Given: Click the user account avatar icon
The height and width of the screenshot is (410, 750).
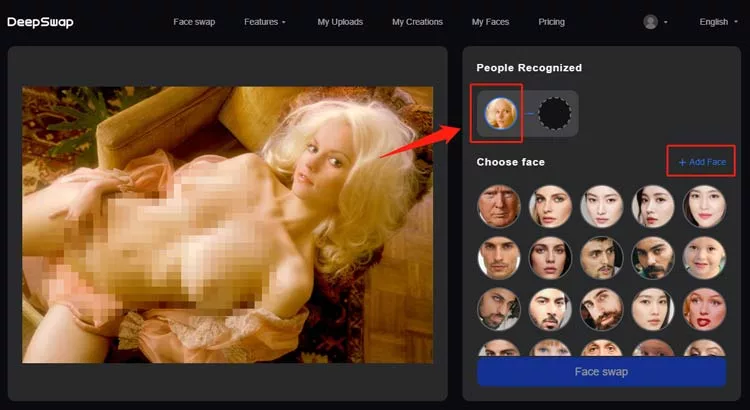Looking at the screenshot, I should pos(650,22).
